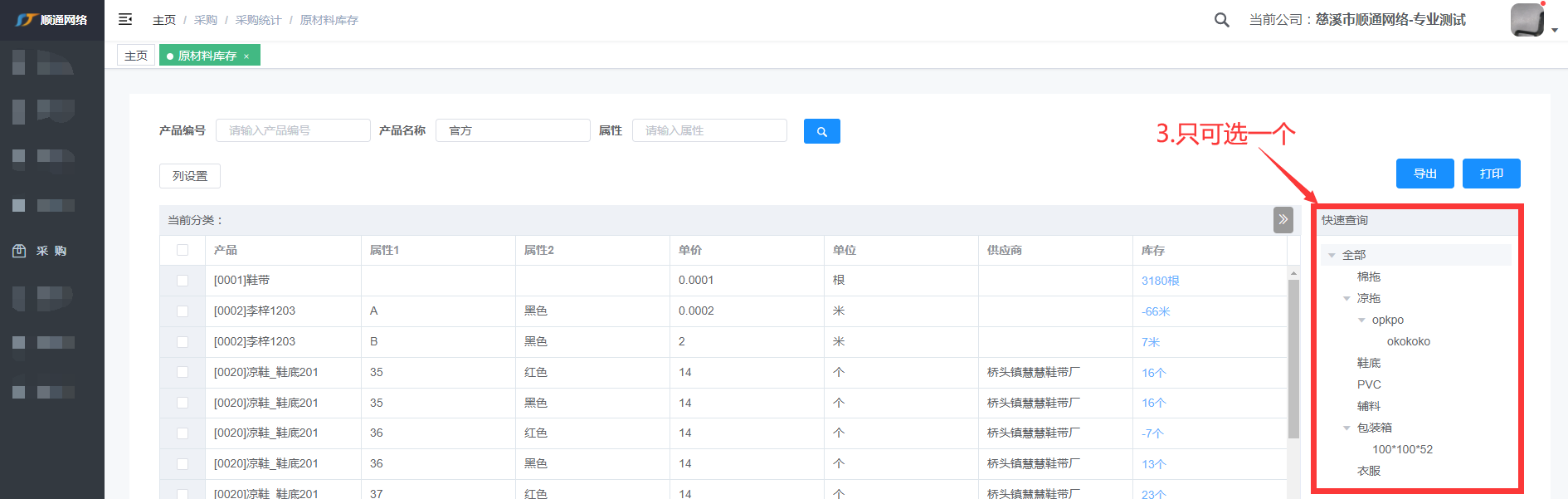This screenshot has width=1568, height=499.
Task: Select the checkbox for [0002]李梓1203 attribute A
Action: point(183,311)
